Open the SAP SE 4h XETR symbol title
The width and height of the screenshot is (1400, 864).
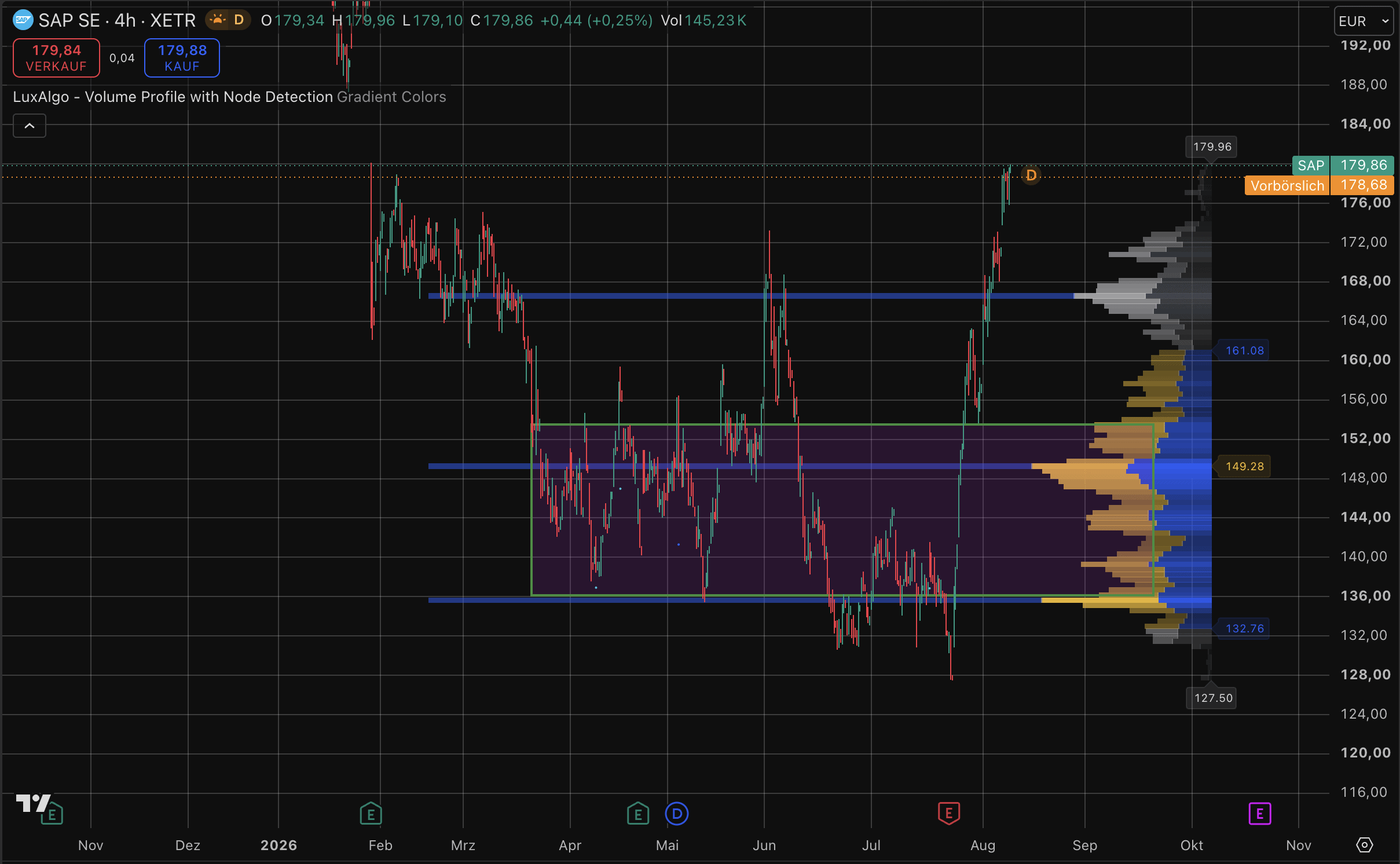tap(117, 21)
